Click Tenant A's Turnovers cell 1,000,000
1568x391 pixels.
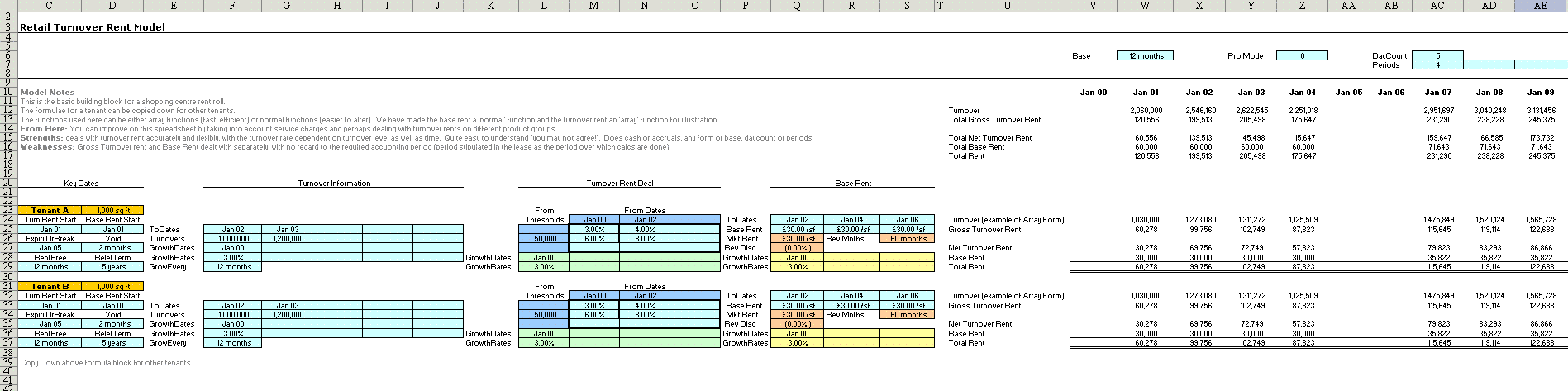coord(233,238)
